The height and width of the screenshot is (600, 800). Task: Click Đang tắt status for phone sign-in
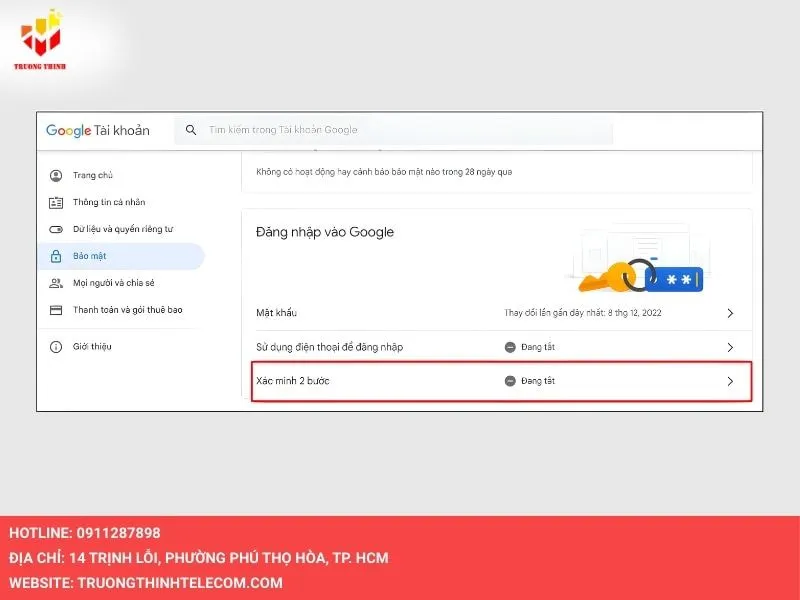[537, 347]
